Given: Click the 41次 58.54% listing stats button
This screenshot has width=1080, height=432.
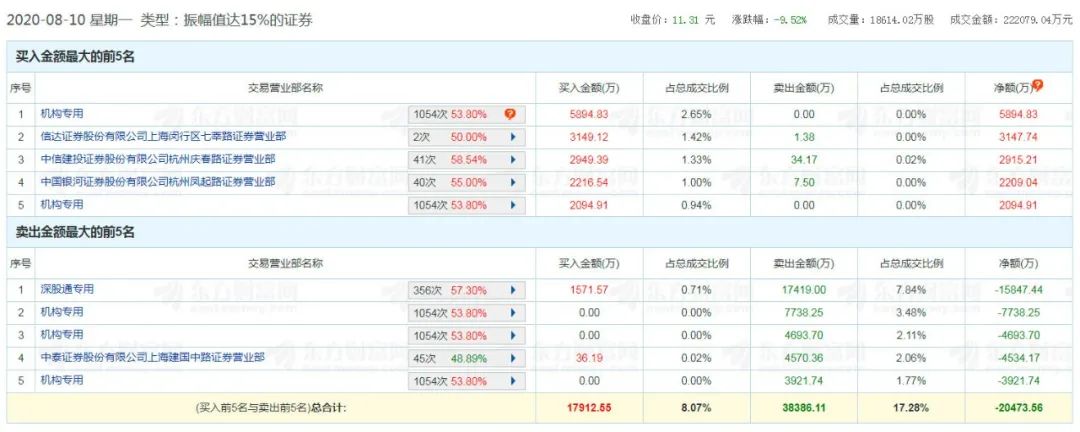Looking at the screenshot, I should pos(466,160).
